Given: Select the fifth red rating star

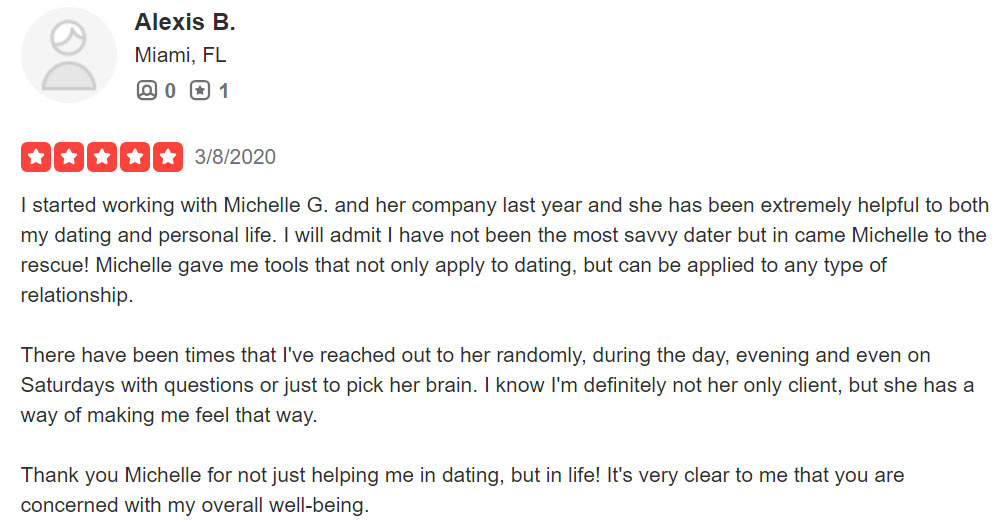Looking at the screenshot, I should [168, 157].
